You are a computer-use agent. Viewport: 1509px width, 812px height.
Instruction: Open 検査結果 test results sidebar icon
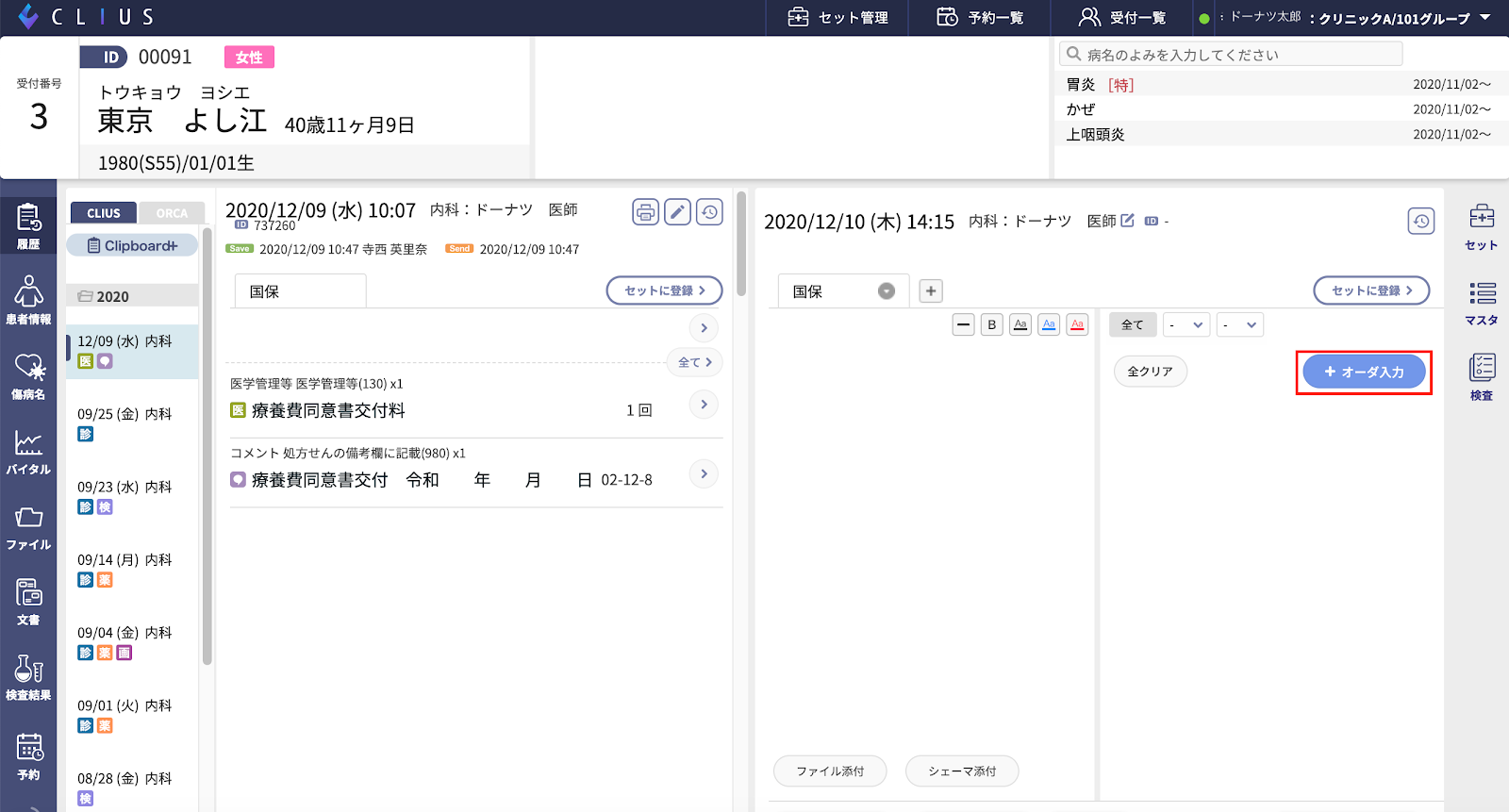coord(28,677)
